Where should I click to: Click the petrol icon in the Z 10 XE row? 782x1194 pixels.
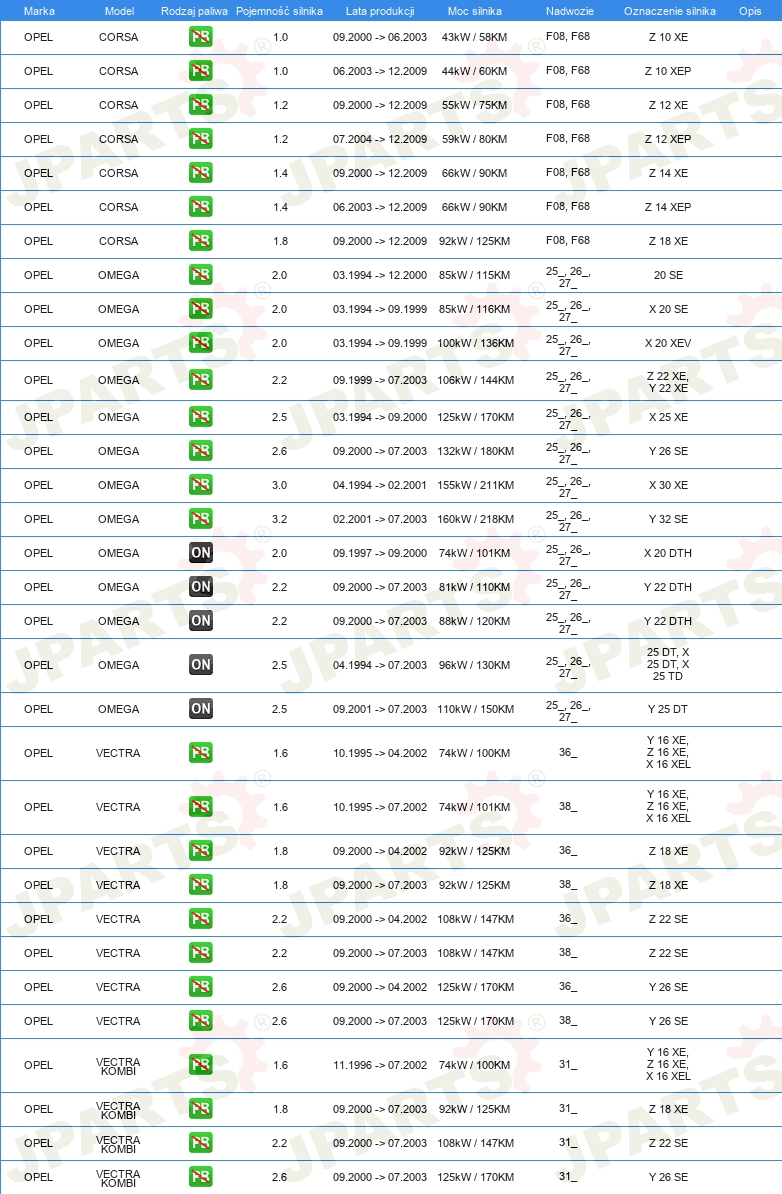tap(200, 37)
